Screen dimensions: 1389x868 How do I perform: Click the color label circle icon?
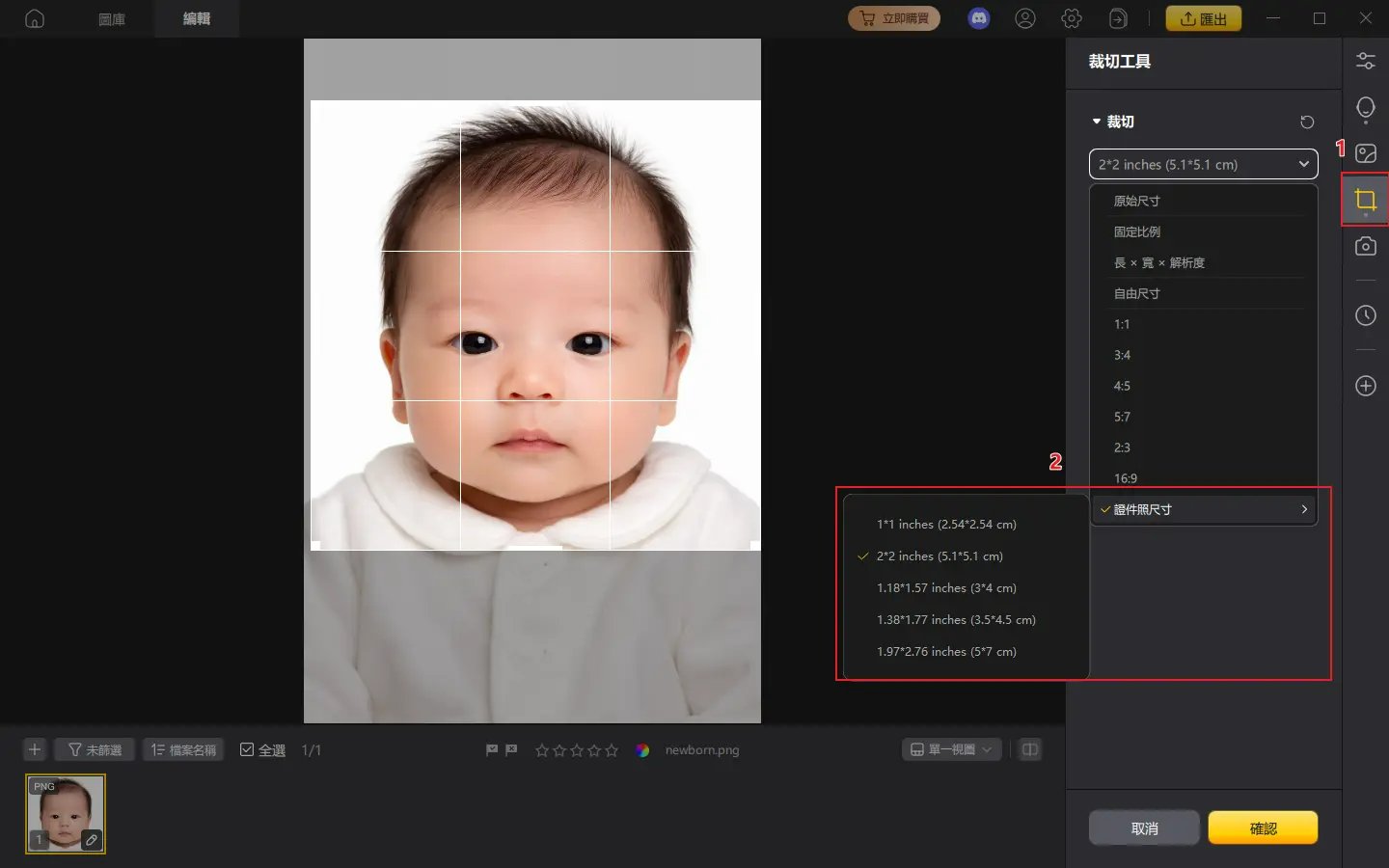(x=642, y=749)
